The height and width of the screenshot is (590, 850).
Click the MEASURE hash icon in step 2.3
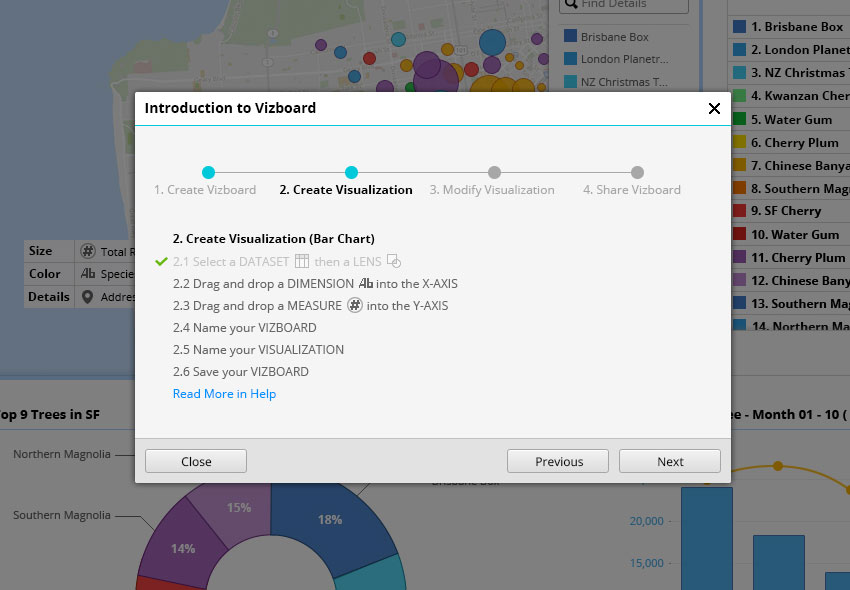coord(354,305)
